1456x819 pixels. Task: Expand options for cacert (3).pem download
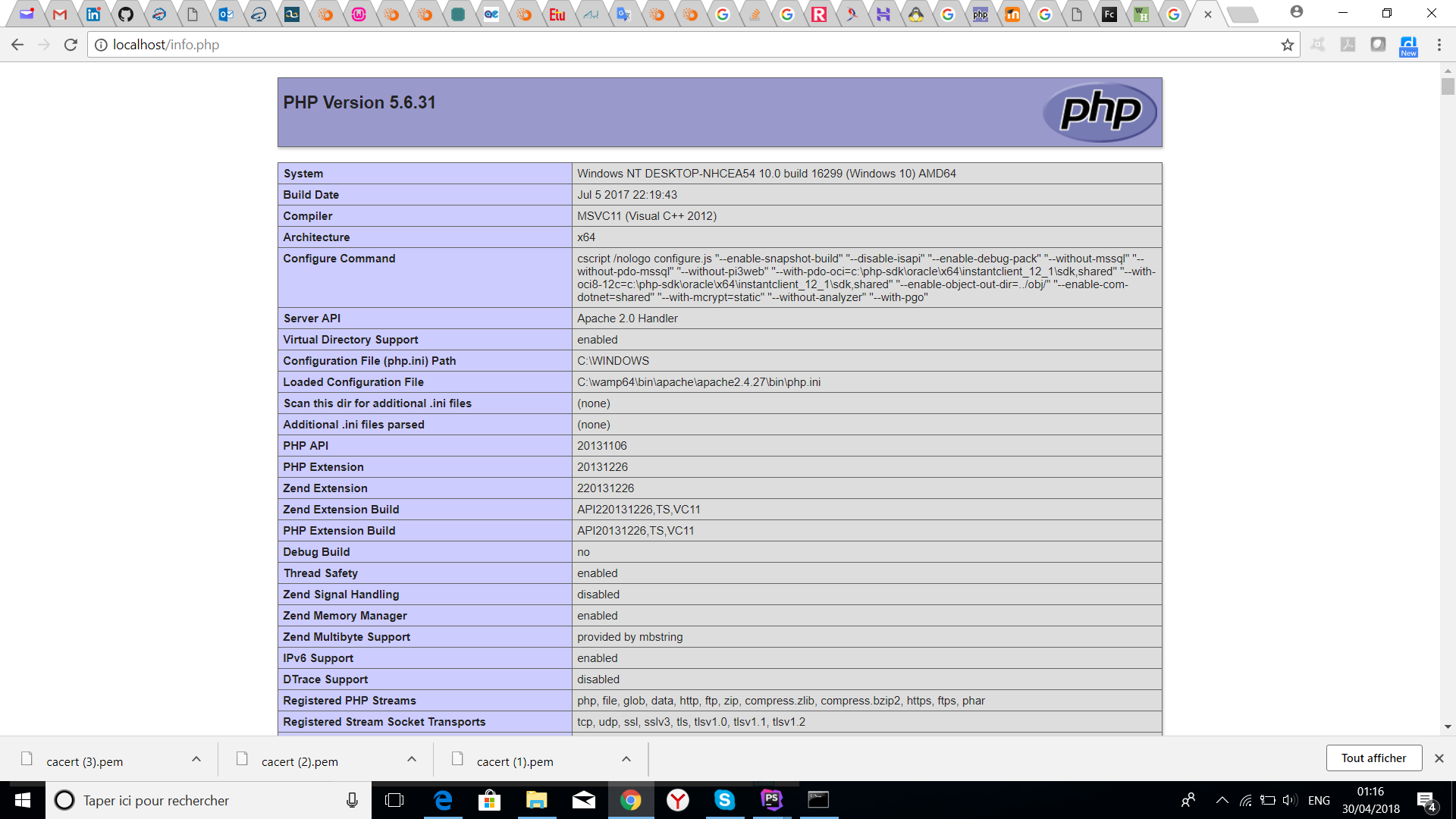[x=196, y=759]
